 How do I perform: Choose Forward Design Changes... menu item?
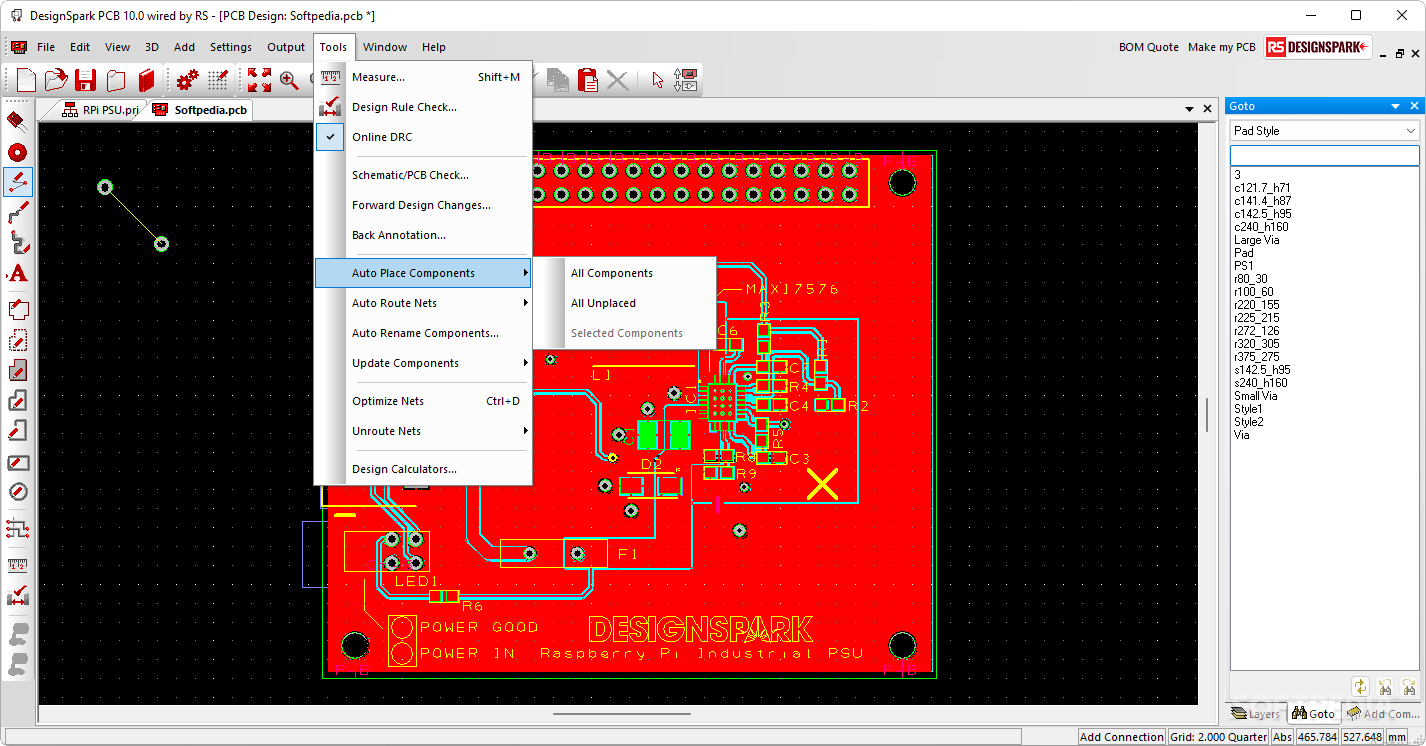pyautogui.click(x=423, y=205)
